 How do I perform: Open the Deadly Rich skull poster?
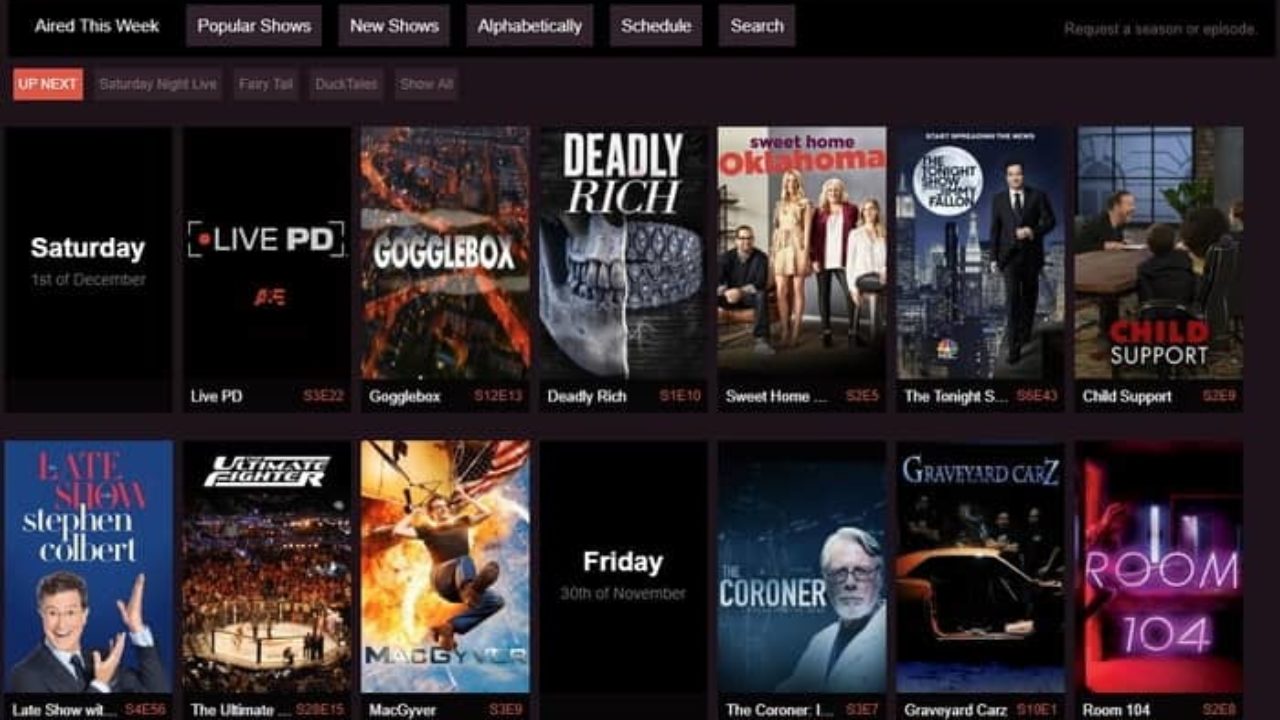pyautogui.click(x=623, y=253)
